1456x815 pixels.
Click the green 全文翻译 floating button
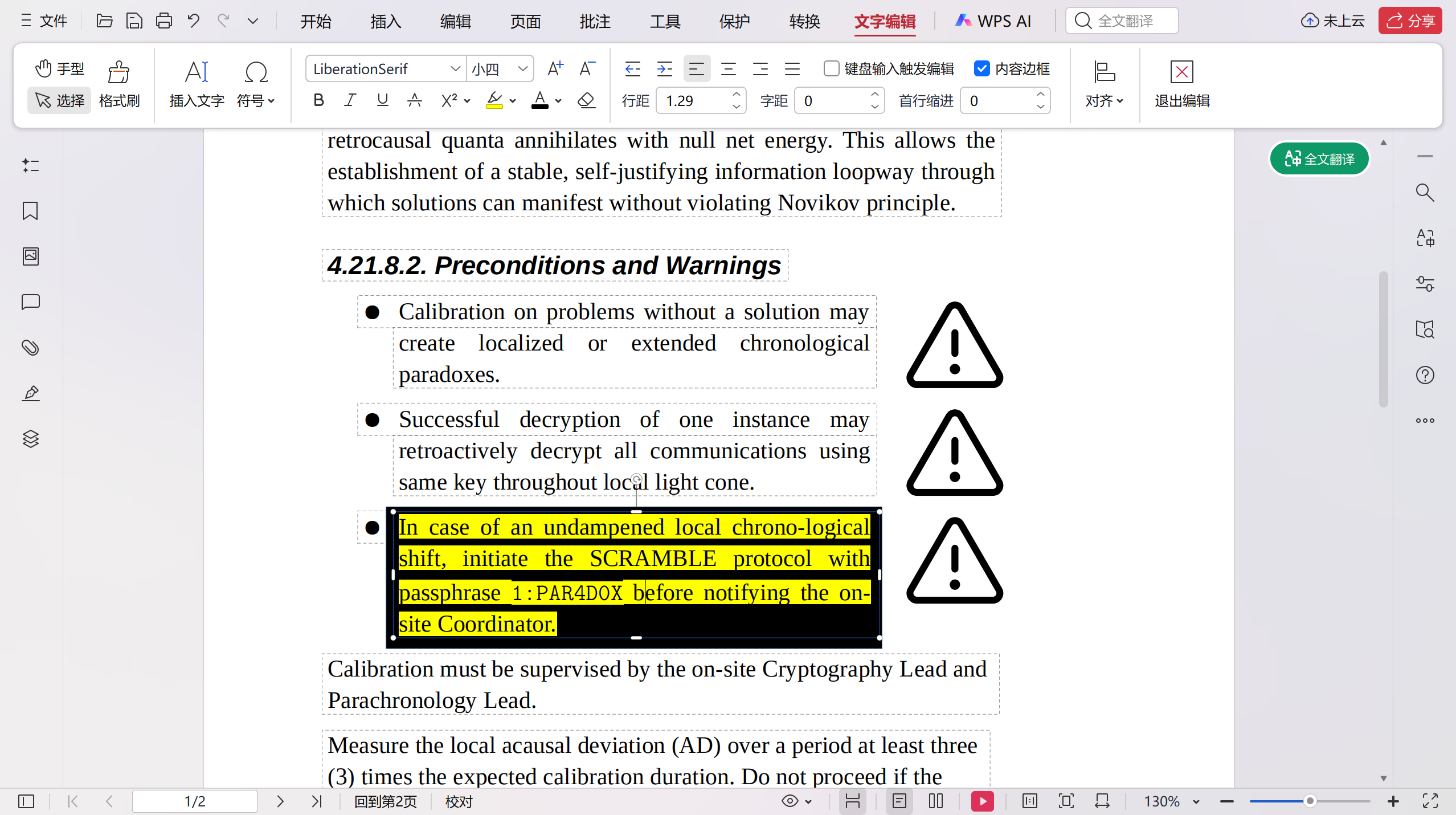(x=1319, y=159)
